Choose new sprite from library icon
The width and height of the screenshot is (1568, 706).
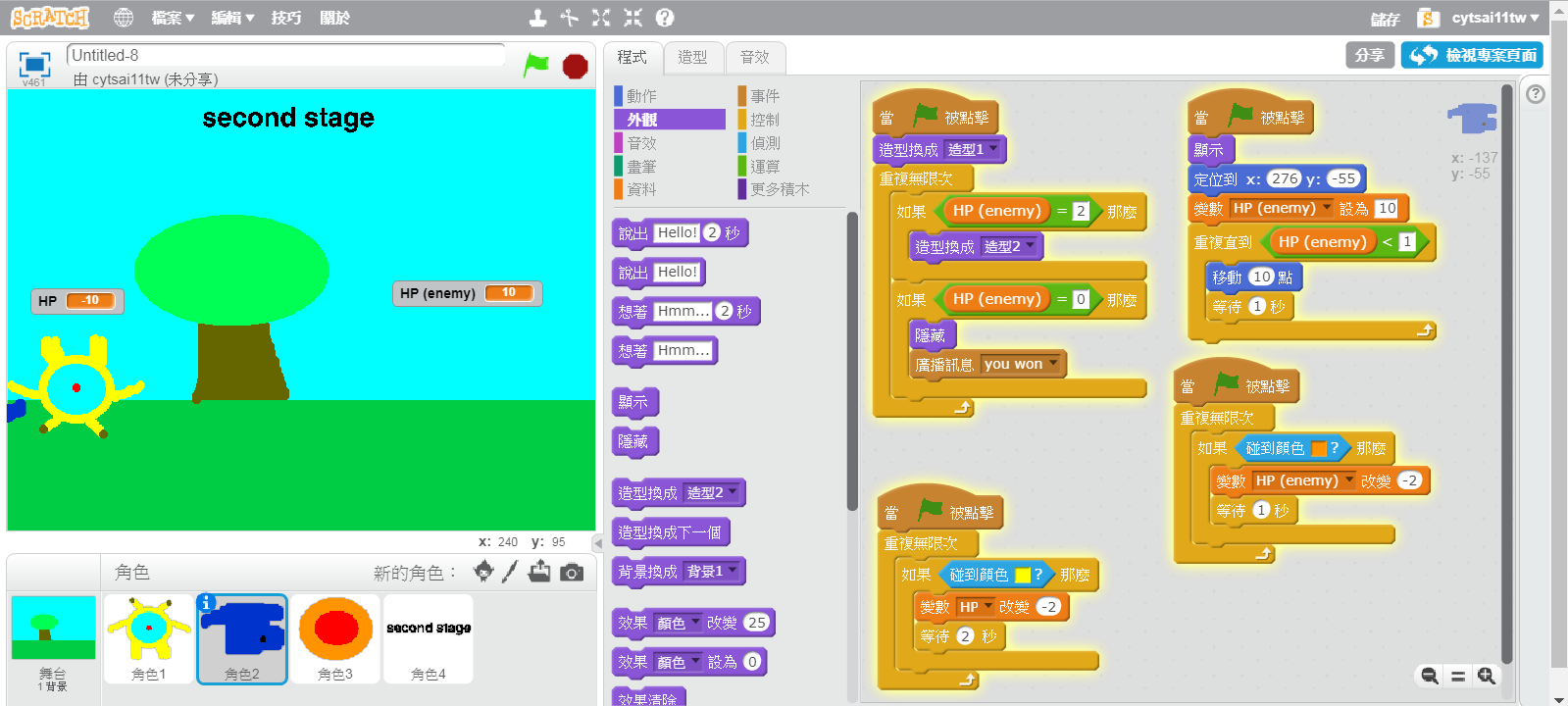(483, 572)
